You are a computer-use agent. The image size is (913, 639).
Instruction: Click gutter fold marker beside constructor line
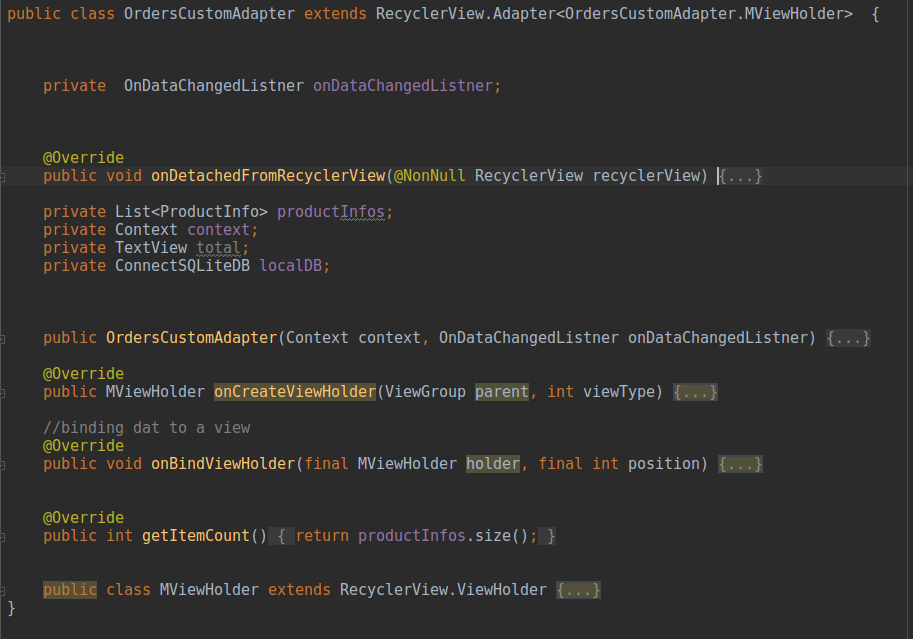2,339
